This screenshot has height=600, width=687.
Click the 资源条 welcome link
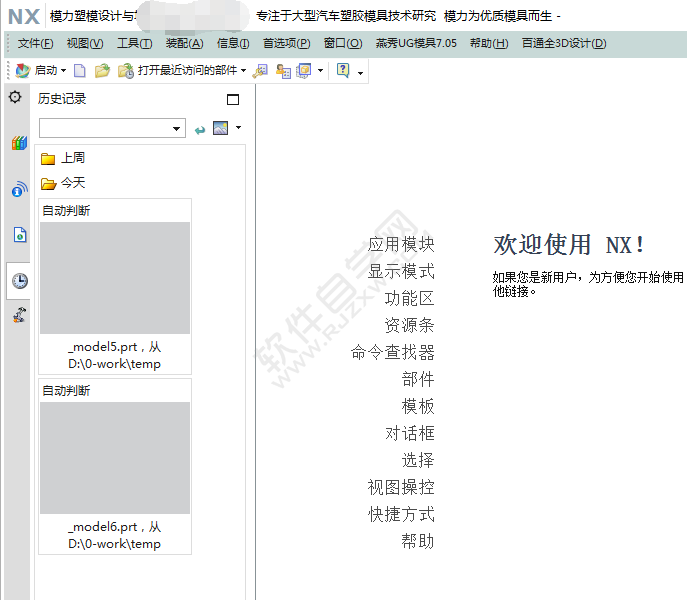409,325
